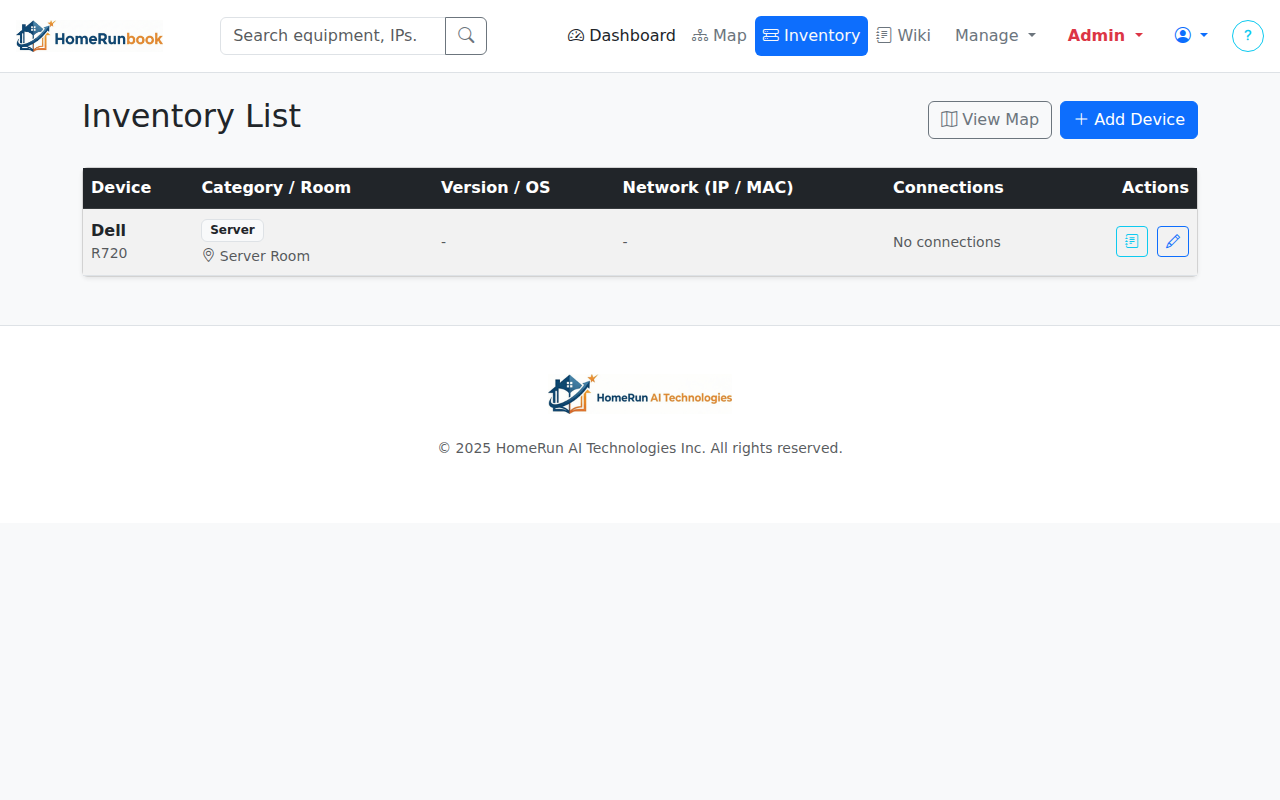Click the pencil edit icon for Dell R720
The width and height of the screenshot is (1280, 800).
click(1172, 241)
